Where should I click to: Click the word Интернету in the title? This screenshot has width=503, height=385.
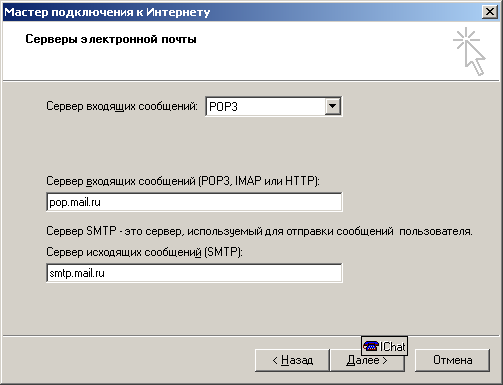tap(178, 12)
